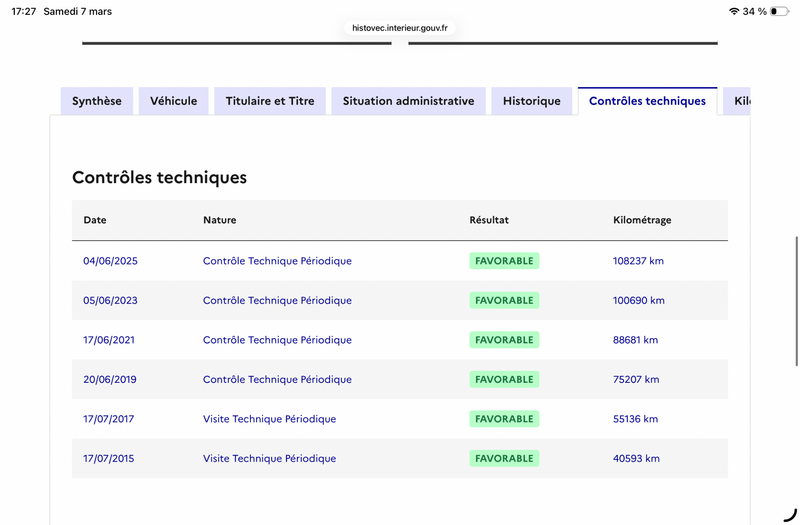Click the FAVORABLE badge for 17/07/2015
This screenshot has height=525, width=800.
[x=504, y=459]
